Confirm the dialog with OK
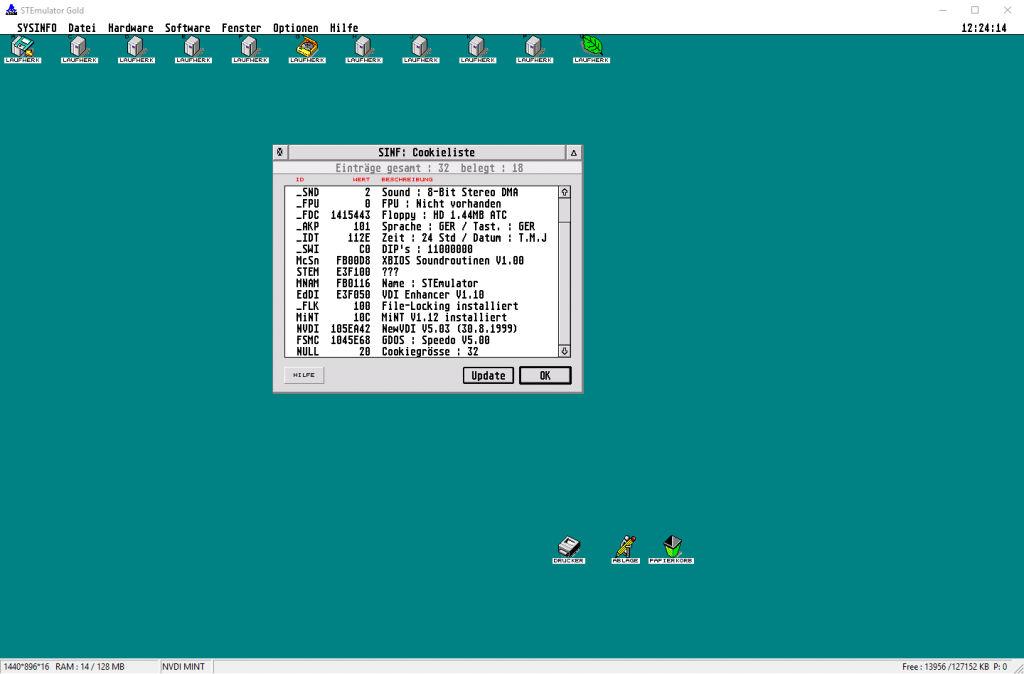Screen dimensions: 1024x674 (x=545, y=375)
